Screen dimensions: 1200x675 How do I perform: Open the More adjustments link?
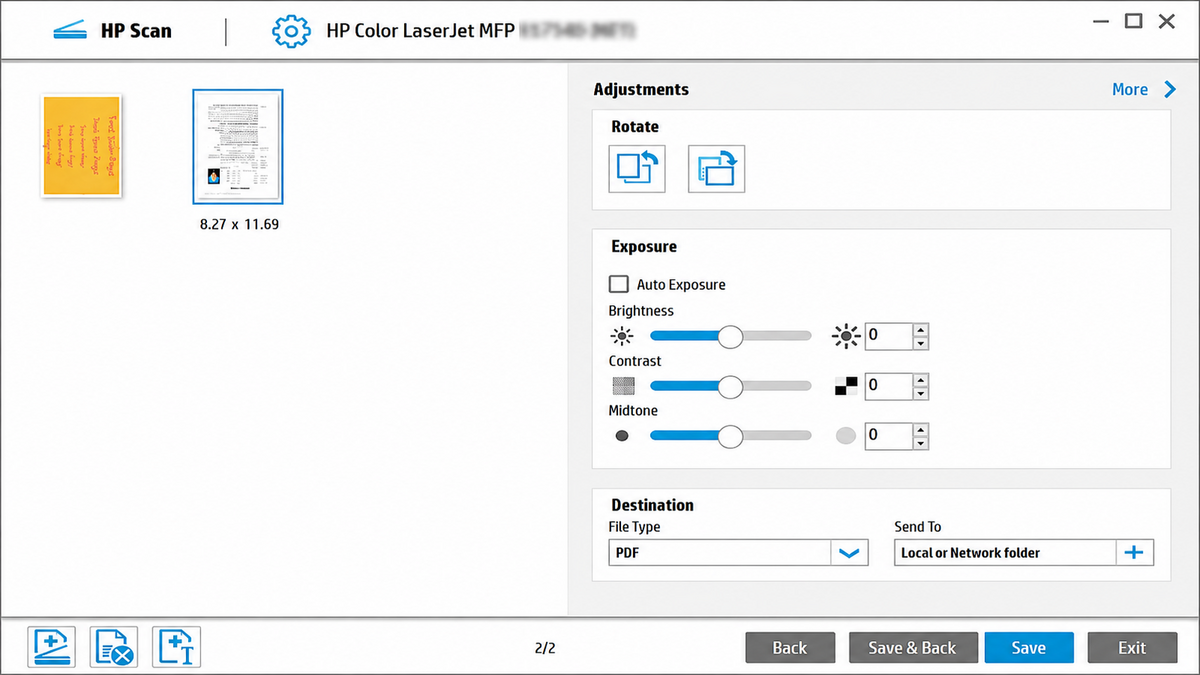tap(1130, 89)
